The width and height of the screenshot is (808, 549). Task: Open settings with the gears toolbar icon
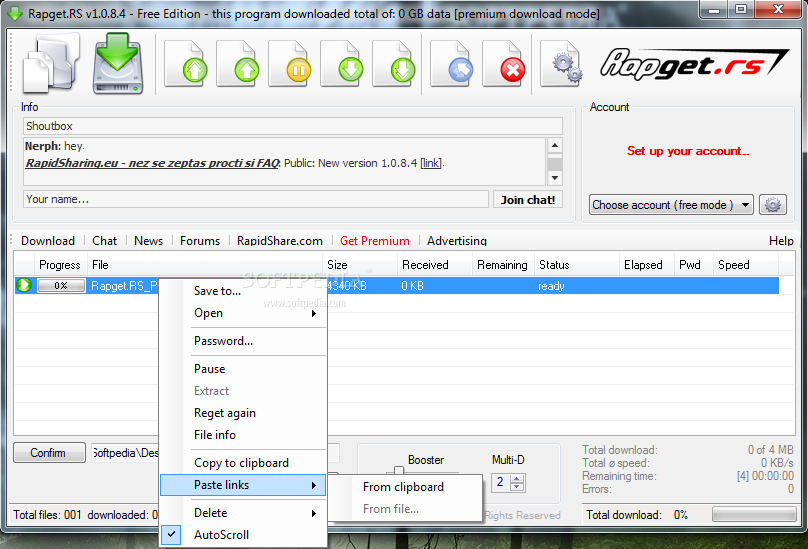pos(562,63)
